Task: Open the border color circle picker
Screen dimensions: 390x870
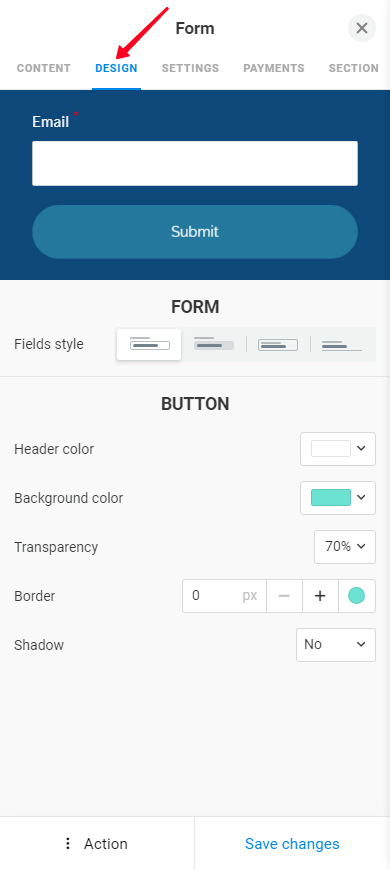Action: point(356,596)
